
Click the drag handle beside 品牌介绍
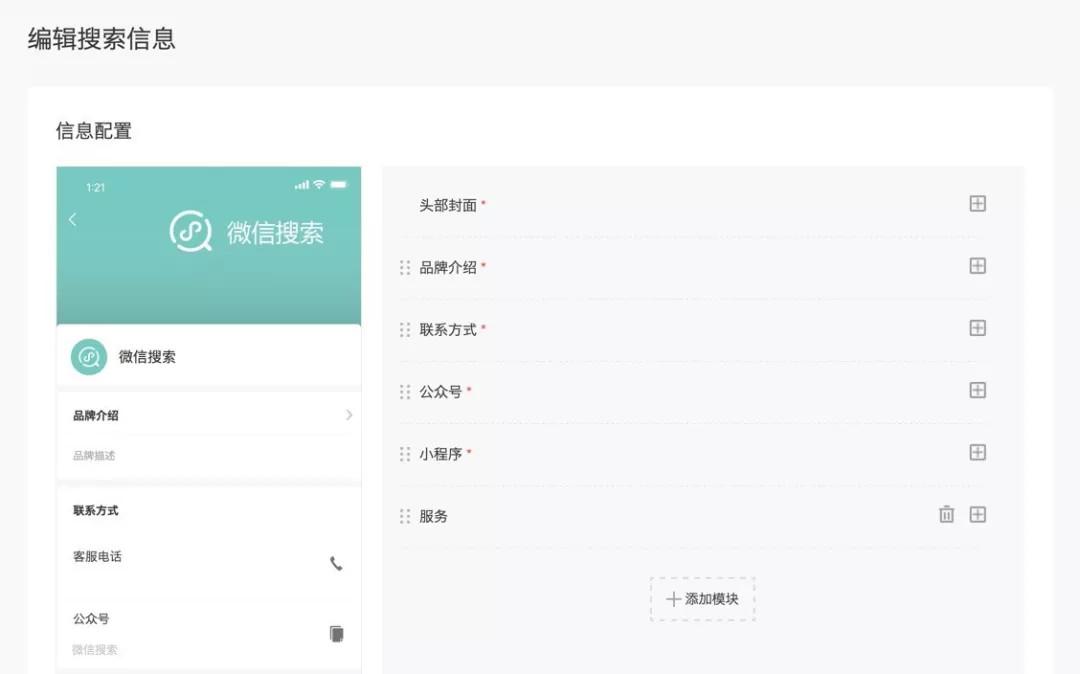pyautogui.click(x=404, y=266)
